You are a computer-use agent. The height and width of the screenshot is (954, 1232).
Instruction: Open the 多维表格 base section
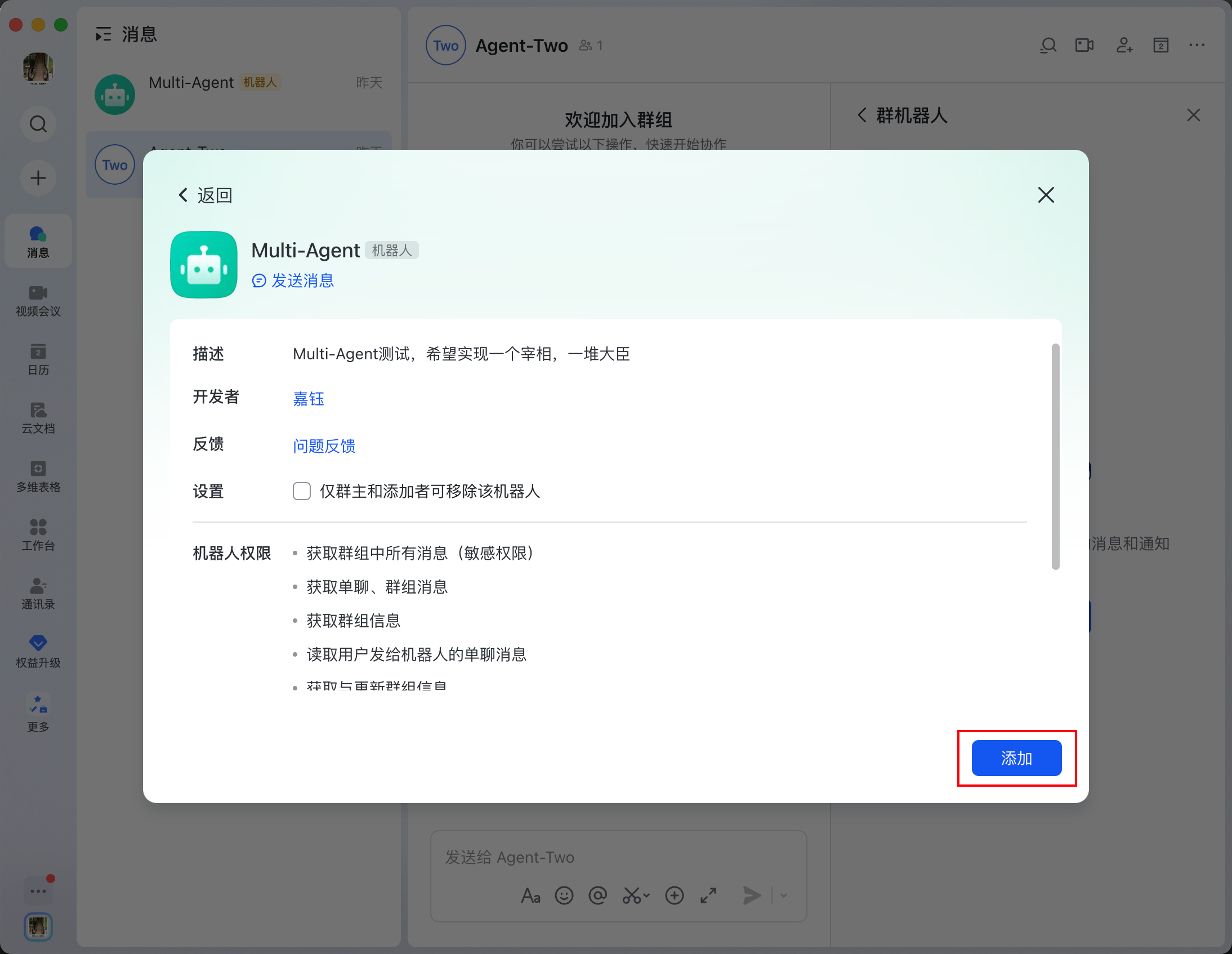[x=38, y=476]
